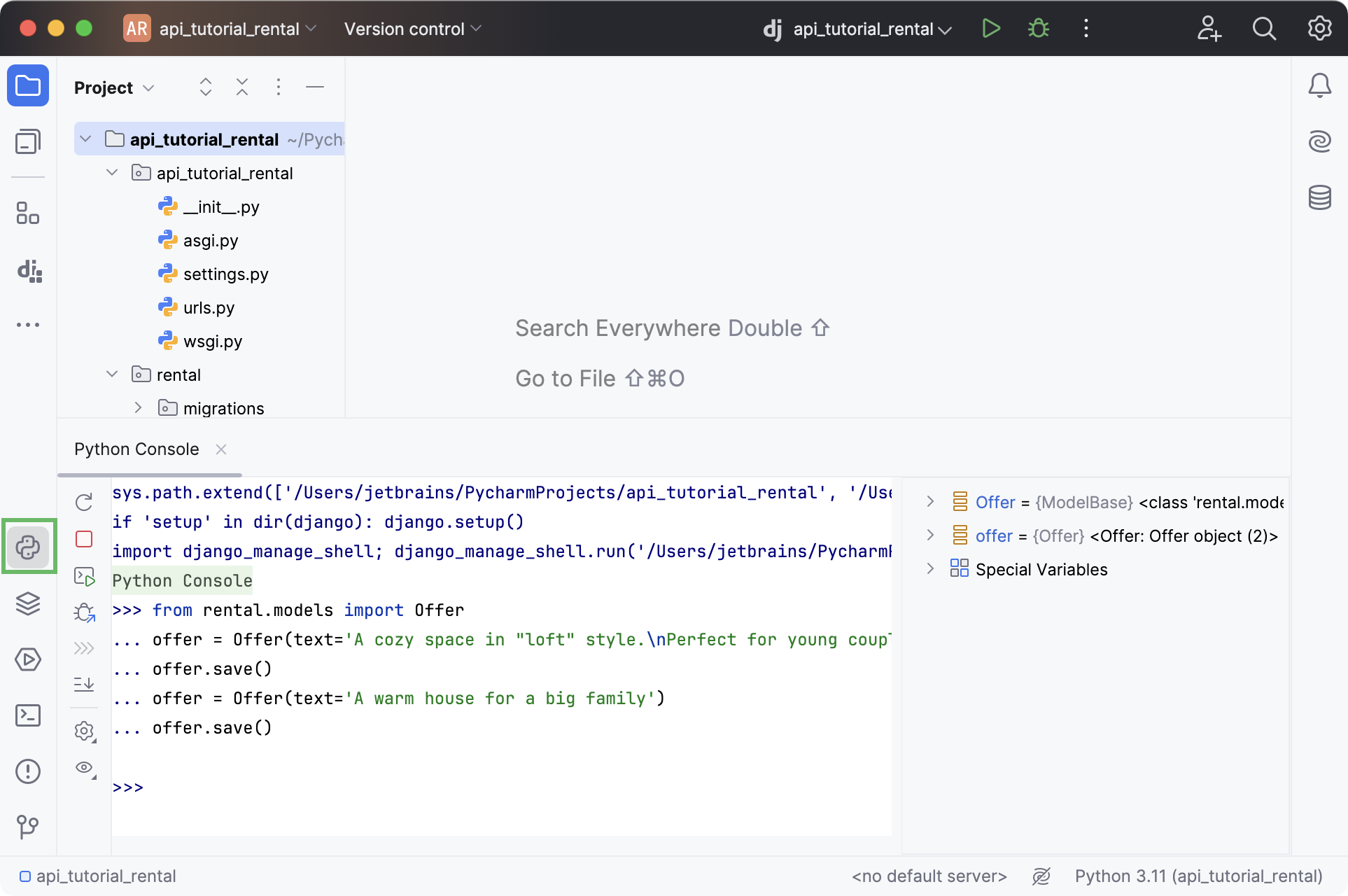Open Search Everywhere magnifier

click(1265, 29)
